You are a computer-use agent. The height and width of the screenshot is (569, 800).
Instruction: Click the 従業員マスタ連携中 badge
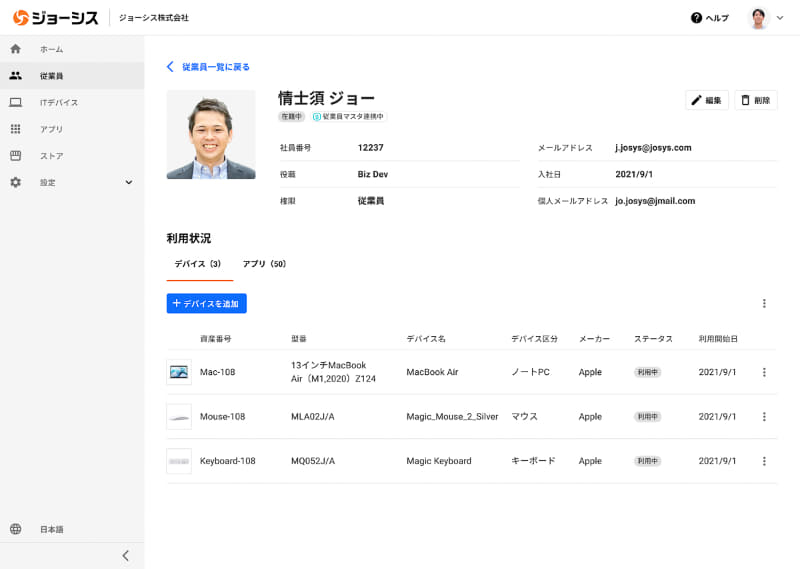(349, 116)
